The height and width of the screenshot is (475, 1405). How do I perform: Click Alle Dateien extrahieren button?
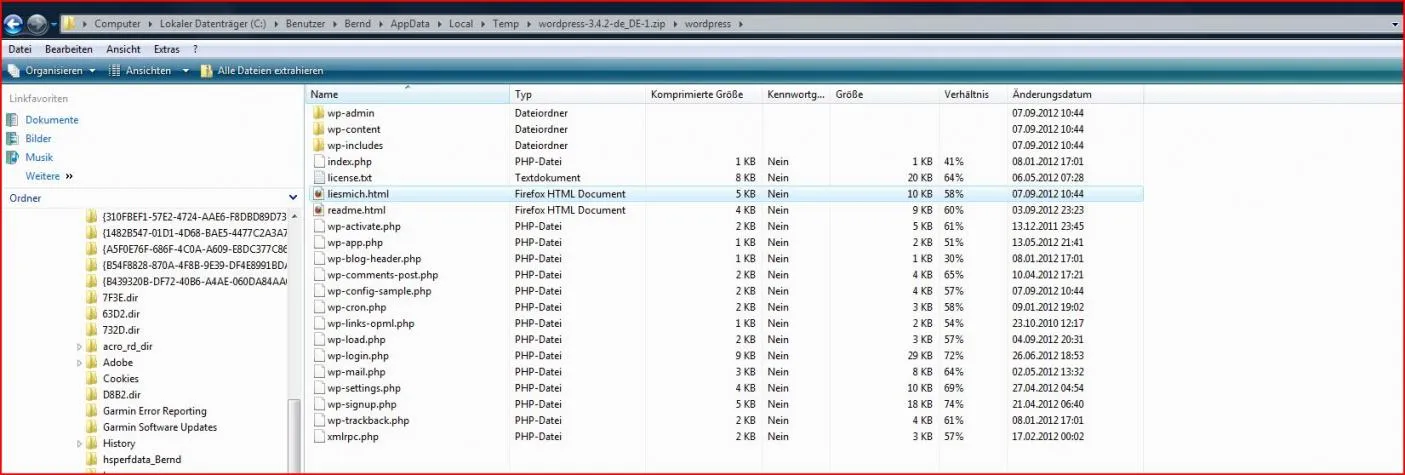(x=262, y=71)
